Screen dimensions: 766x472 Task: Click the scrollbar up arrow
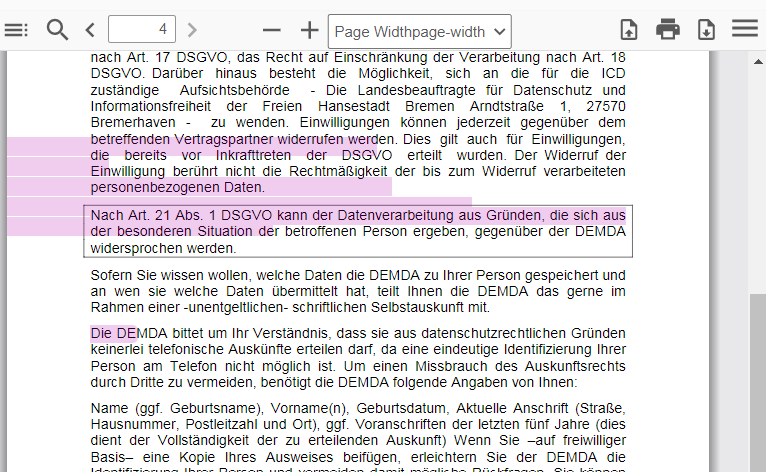(758, 62)
